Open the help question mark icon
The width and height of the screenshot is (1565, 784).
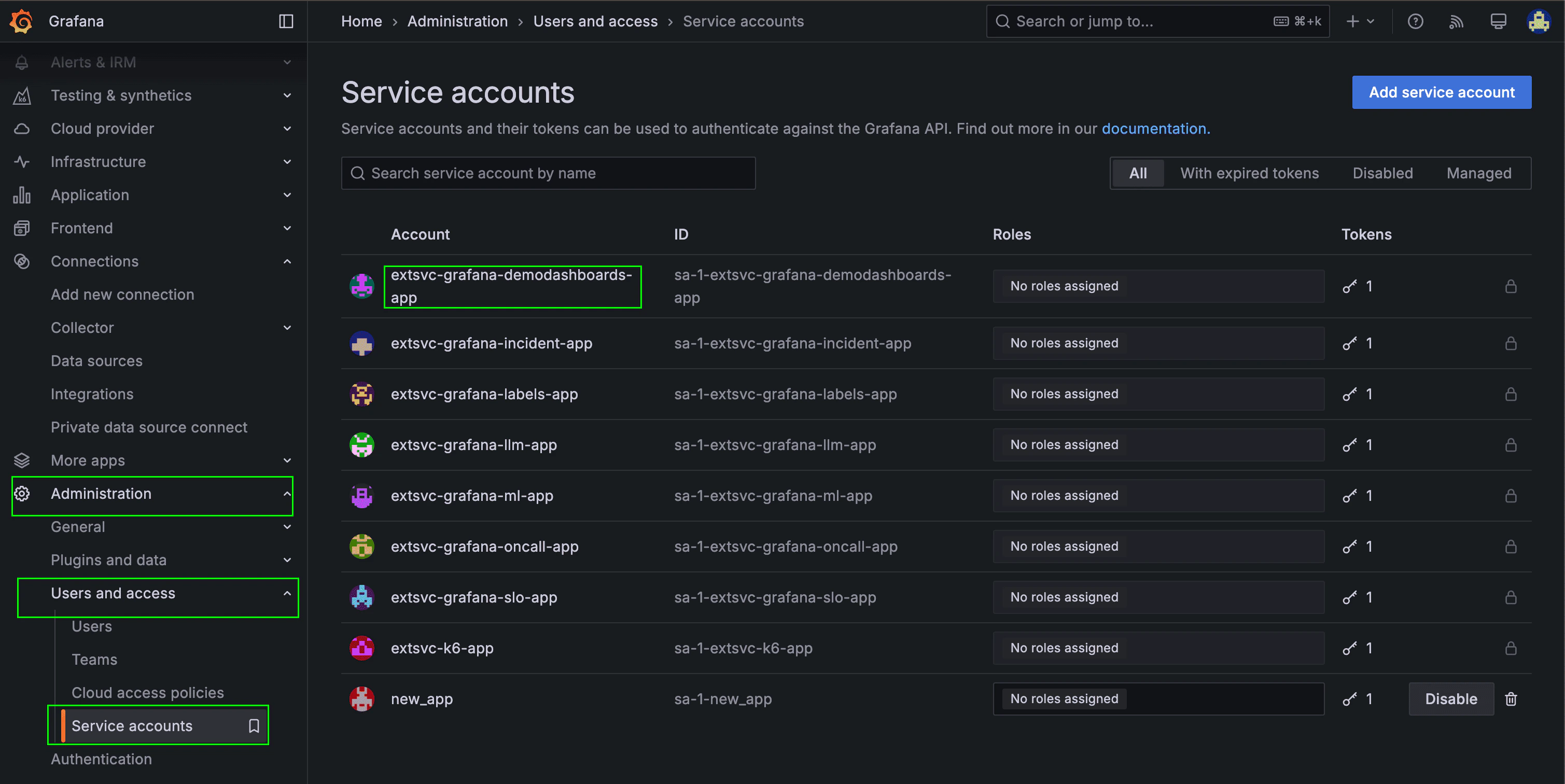[x=1415, y=21]
